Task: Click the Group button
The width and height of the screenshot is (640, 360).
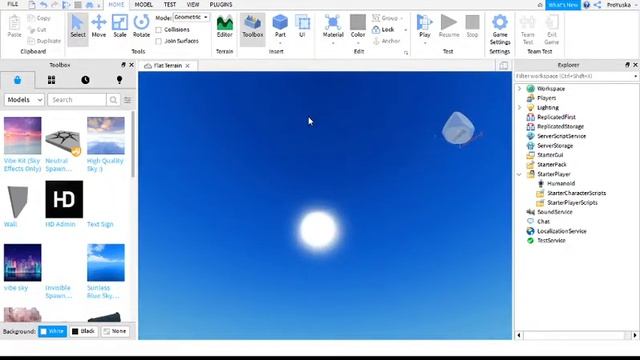Action: coord(385,18)
